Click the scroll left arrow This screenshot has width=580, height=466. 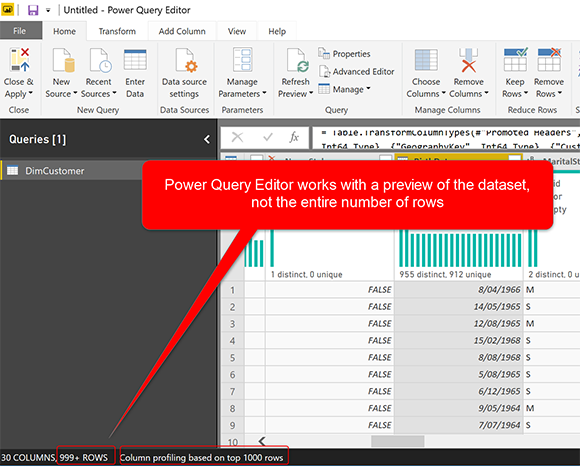tap(262, 441)
